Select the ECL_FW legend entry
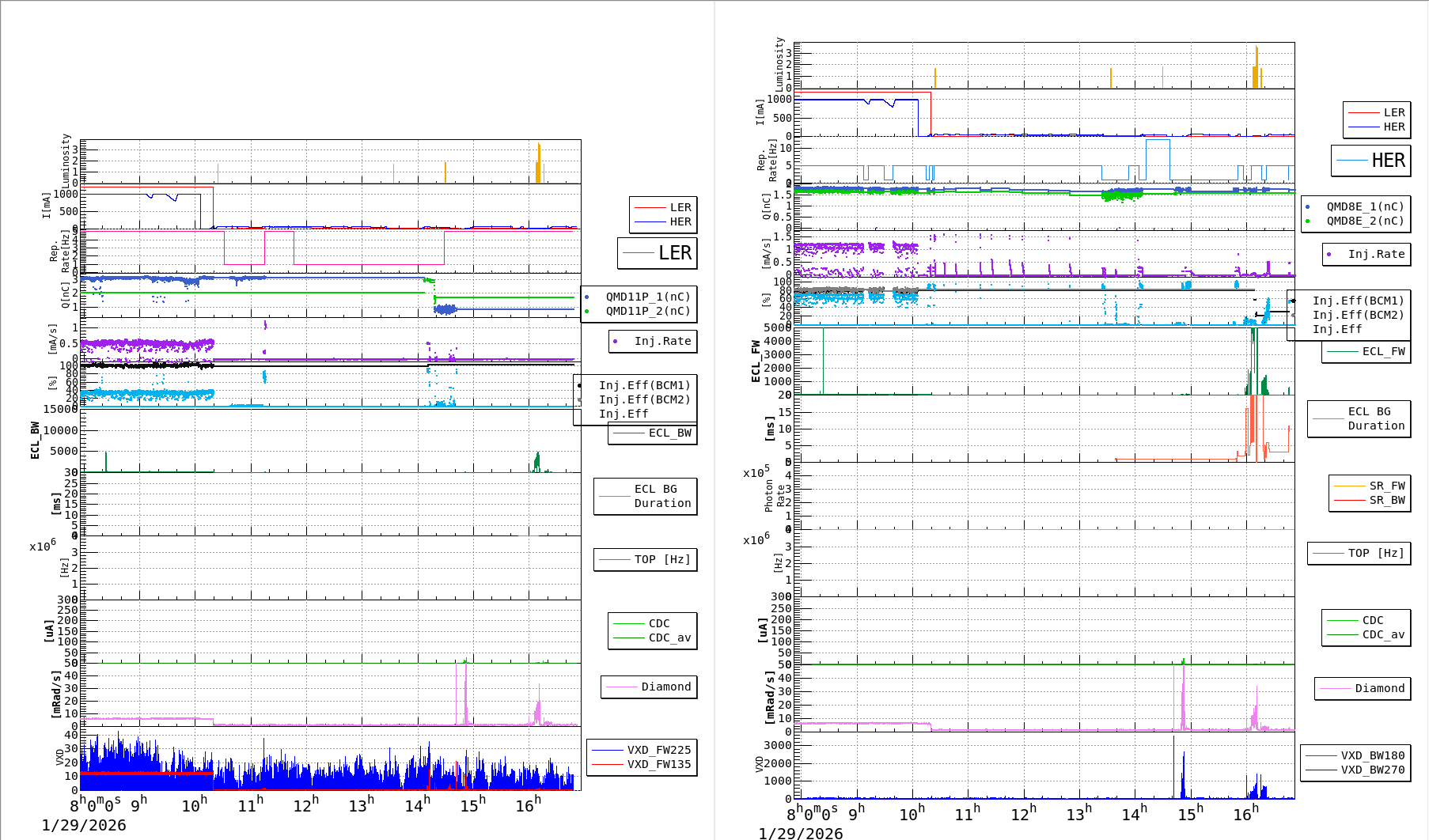The height and width of the screenshot is (840, 1429). [x=1383, y=351]
